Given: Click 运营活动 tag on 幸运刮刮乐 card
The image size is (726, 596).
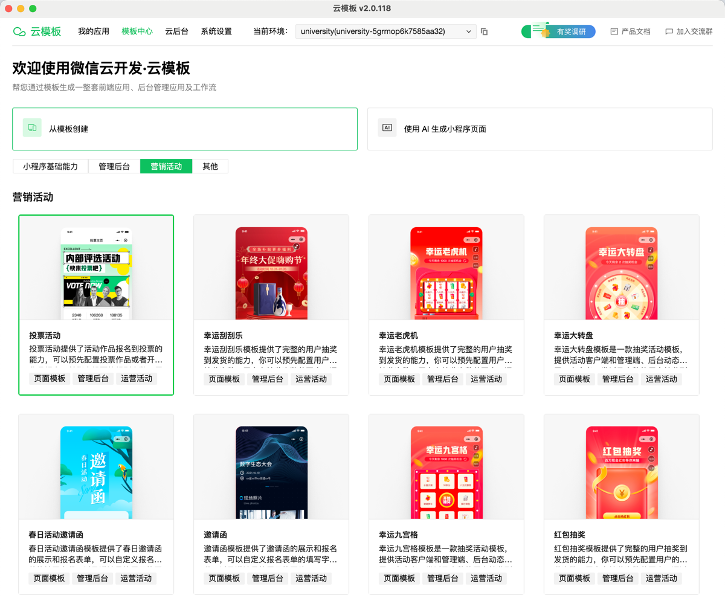Looking at the screenshot, I should [x=311, y=379].
